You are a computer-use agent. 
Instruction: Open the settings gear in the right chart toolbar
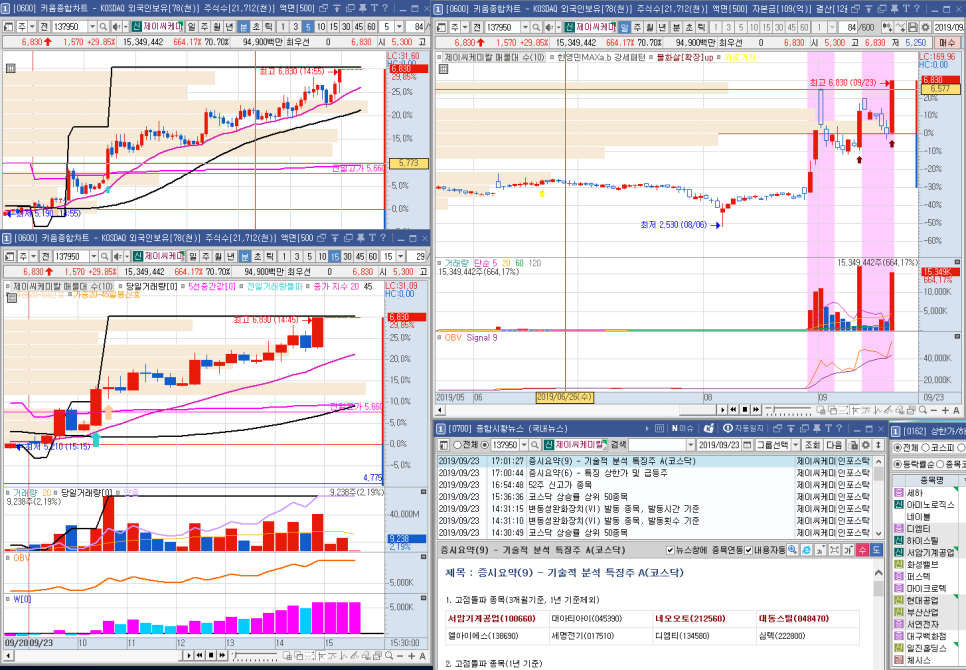click(925, 28)
